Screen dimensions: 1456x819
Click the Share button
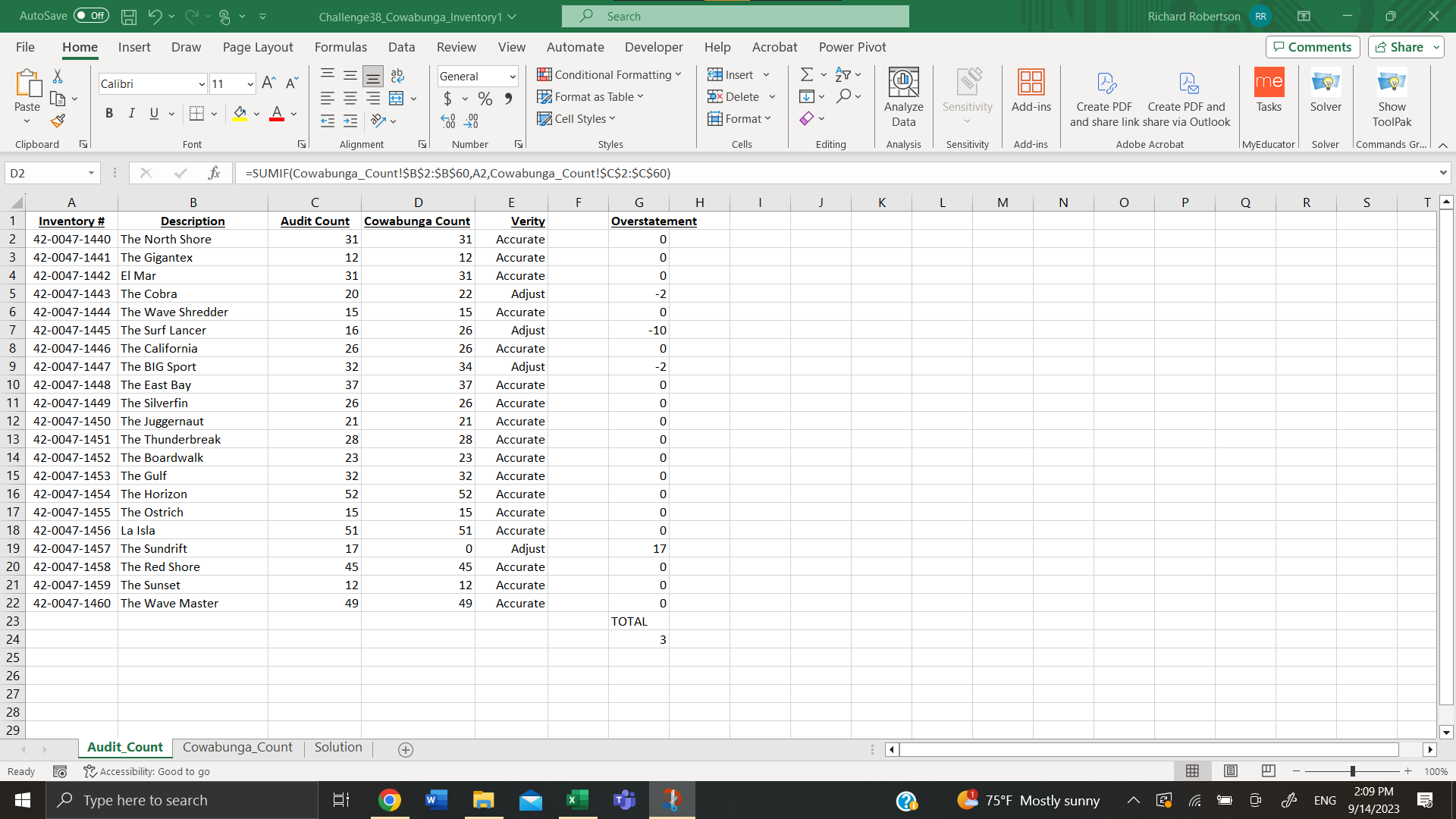1399,47
